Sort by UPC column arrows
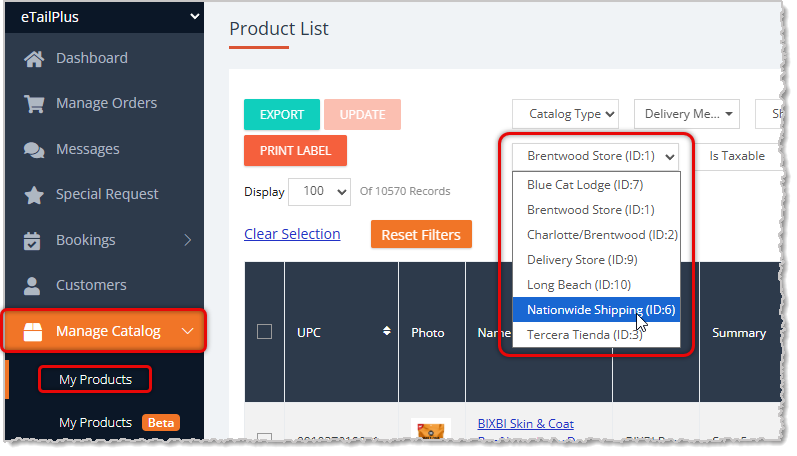 [x=387, y=331]
